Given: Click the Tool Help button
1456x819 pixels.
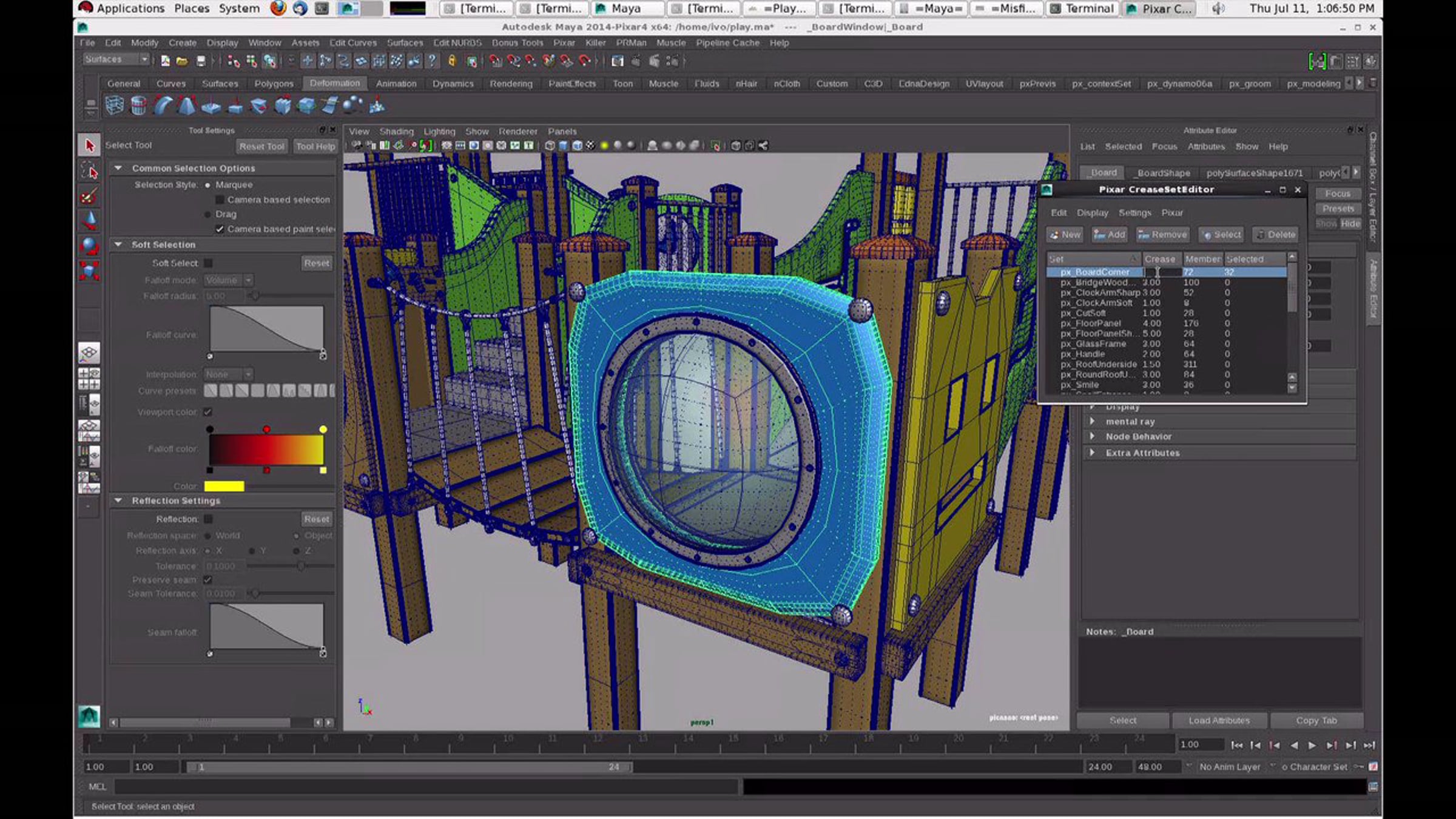Looking at the screenshot, I should [315, 146].
